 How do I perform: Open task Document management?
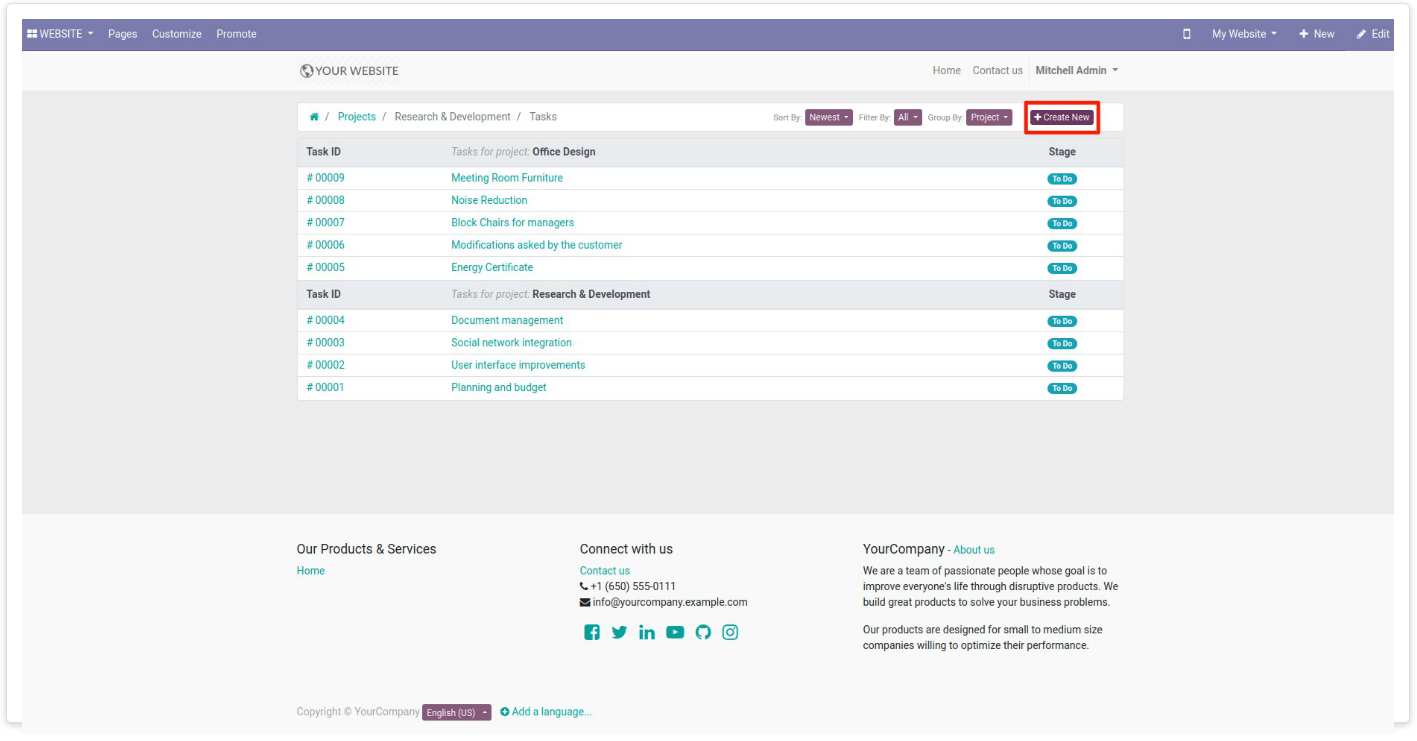pyautogui.click(x=507, y=321)
